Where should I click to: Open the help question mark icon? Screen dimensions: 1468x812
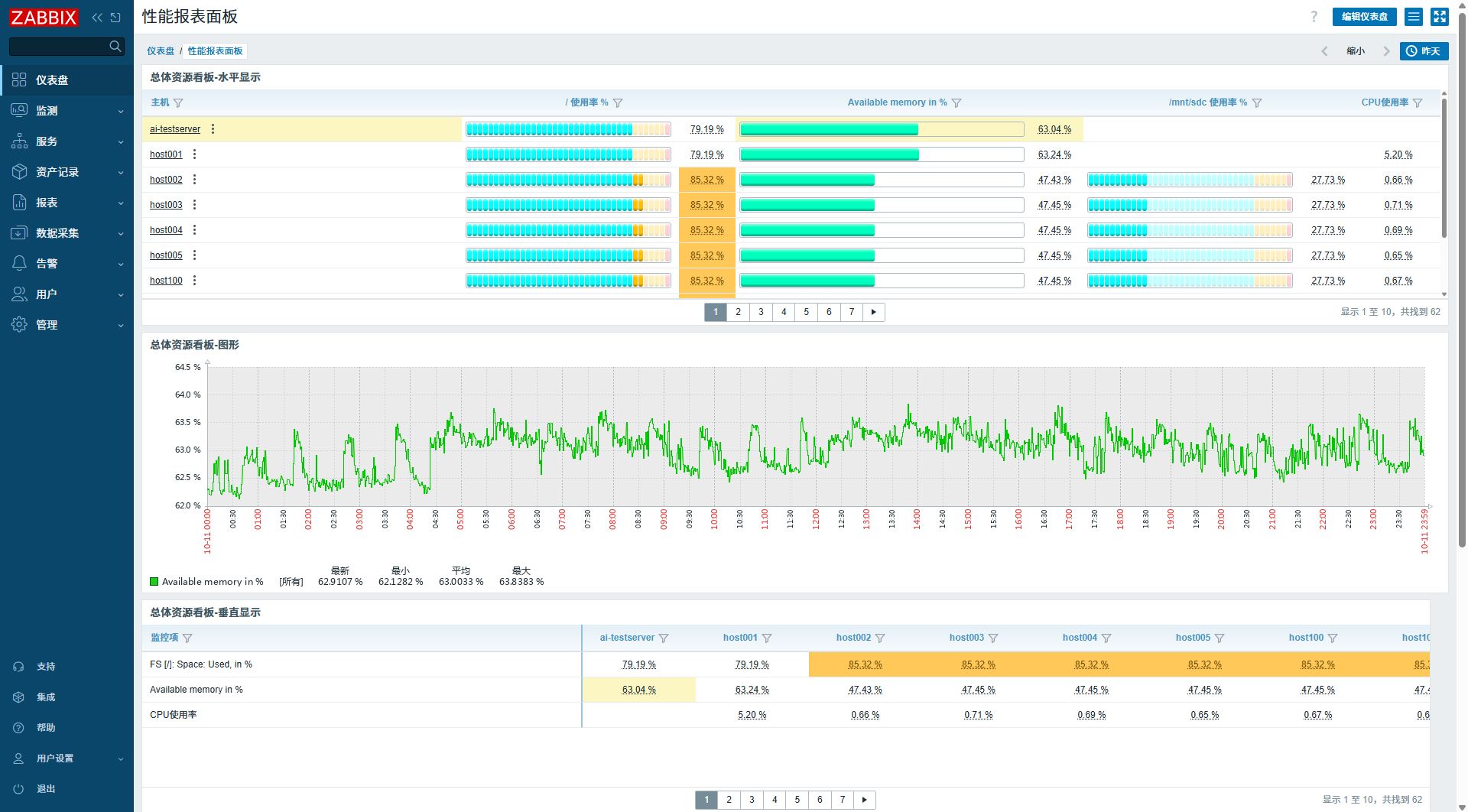[1314, 17]
